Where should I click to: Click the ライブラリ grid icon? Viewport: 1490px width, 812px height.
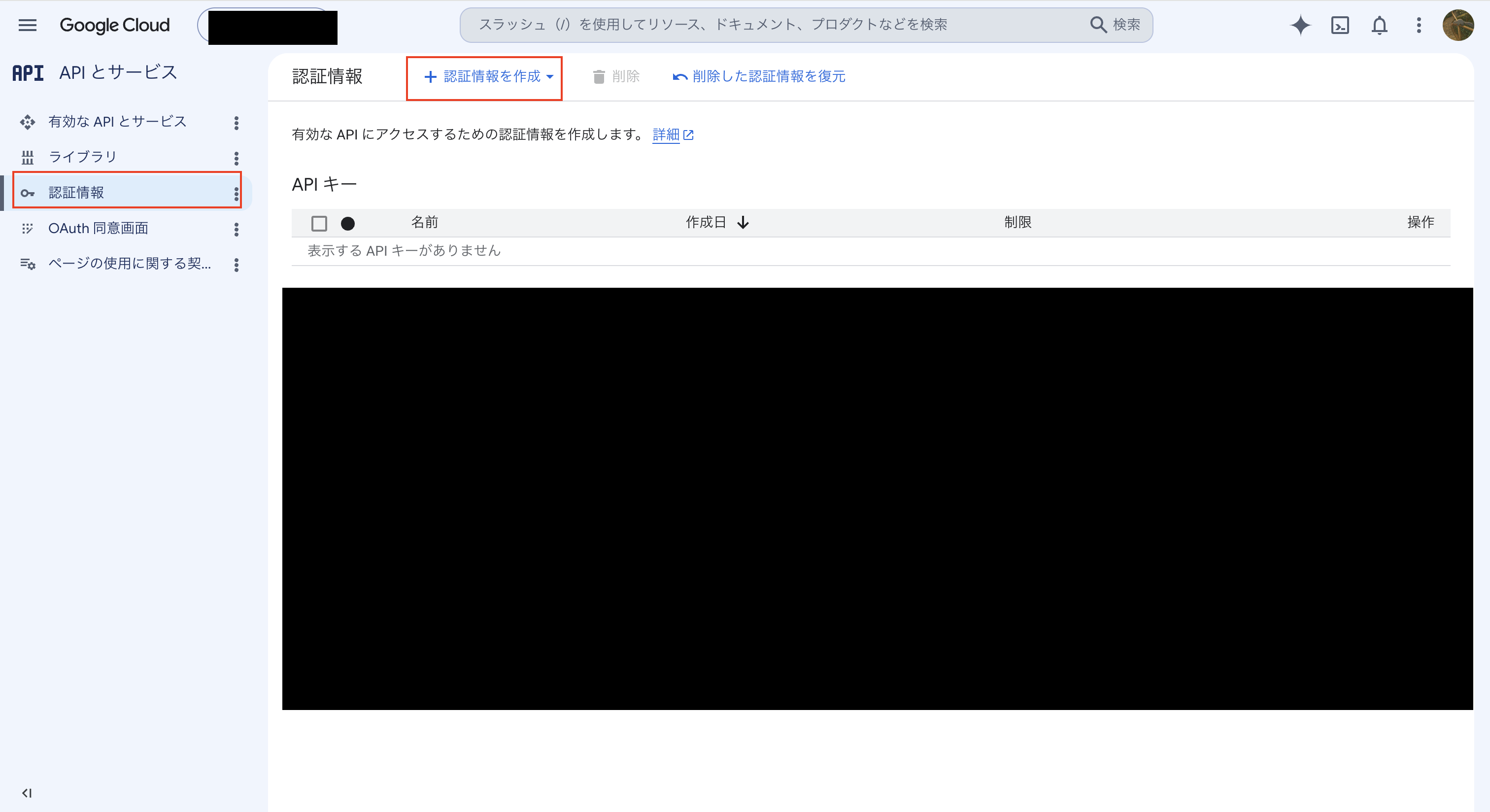(x=27, y=157)
